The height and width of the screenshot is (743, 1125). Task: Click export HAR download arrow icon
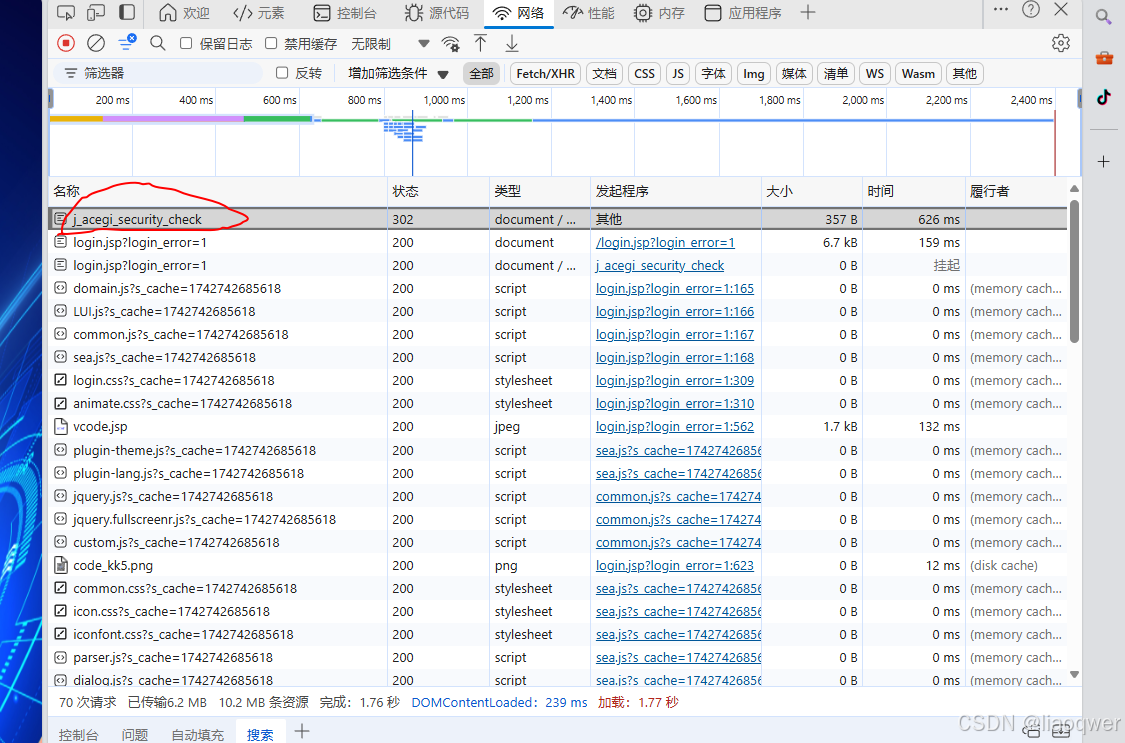512,44
